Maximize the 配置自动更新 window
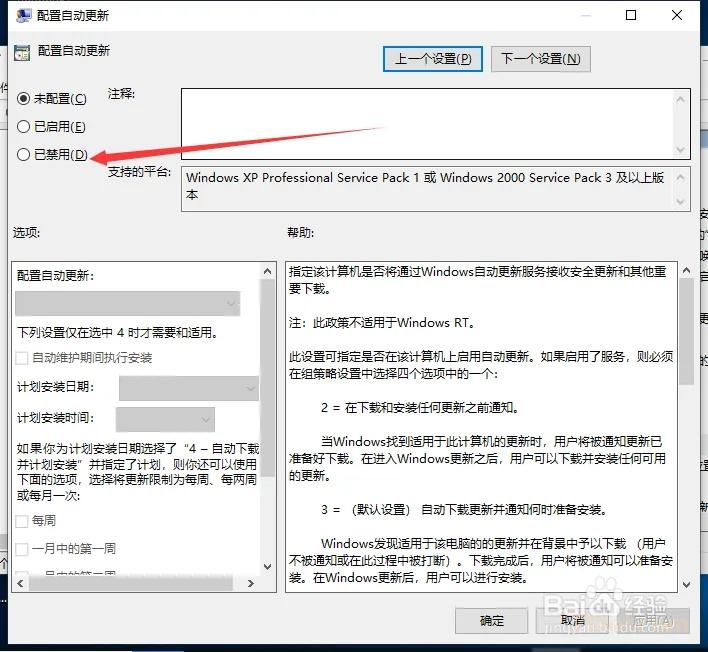Image resolution: width=708 pixels, height=652 pixels. (631, 15)
